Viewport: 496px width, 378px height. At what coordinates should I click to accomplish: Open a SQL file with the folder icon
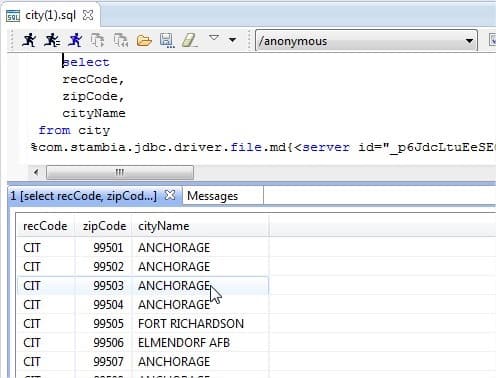[144, 41]
